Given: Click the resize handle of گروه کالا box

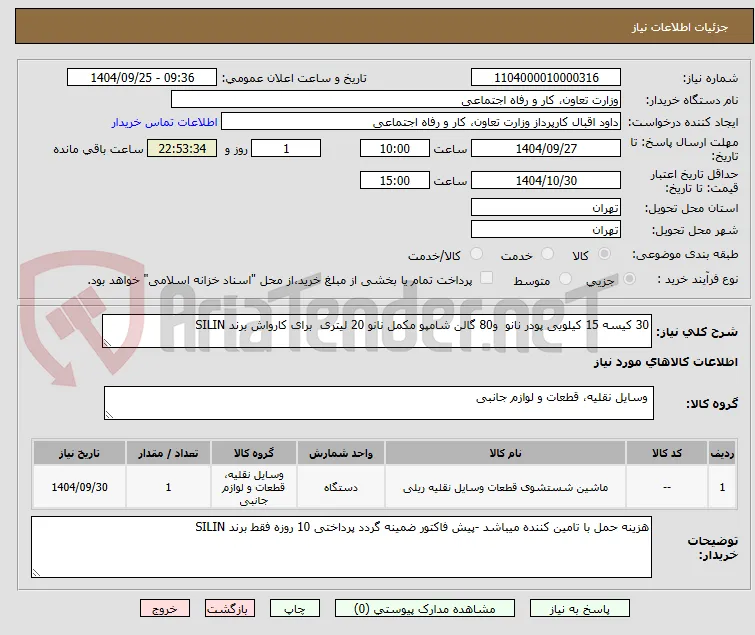Looking at the screenshot, I should click(x=109, y=415).
